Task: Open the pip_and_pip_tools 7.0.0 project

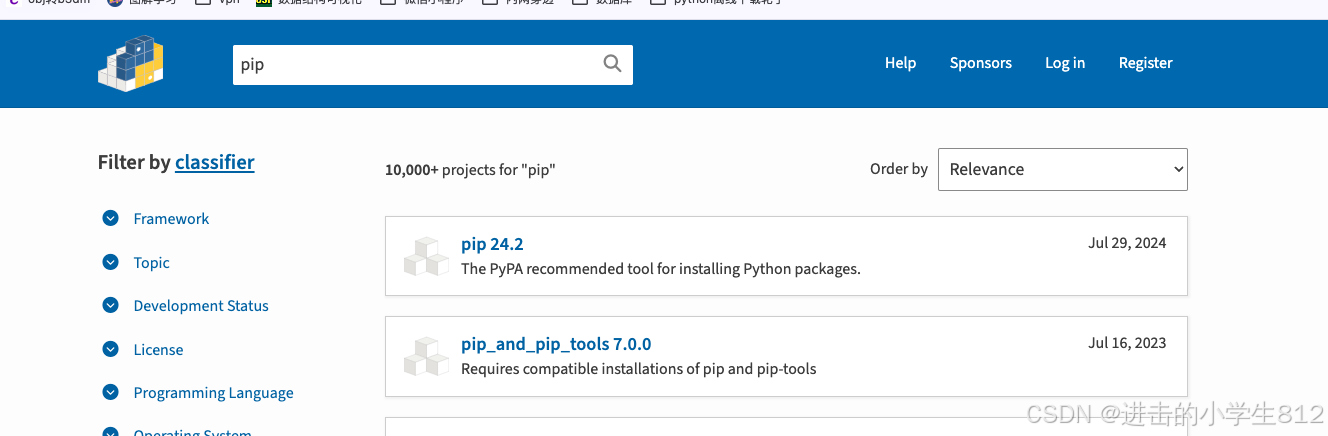Action: pos(556,344)
